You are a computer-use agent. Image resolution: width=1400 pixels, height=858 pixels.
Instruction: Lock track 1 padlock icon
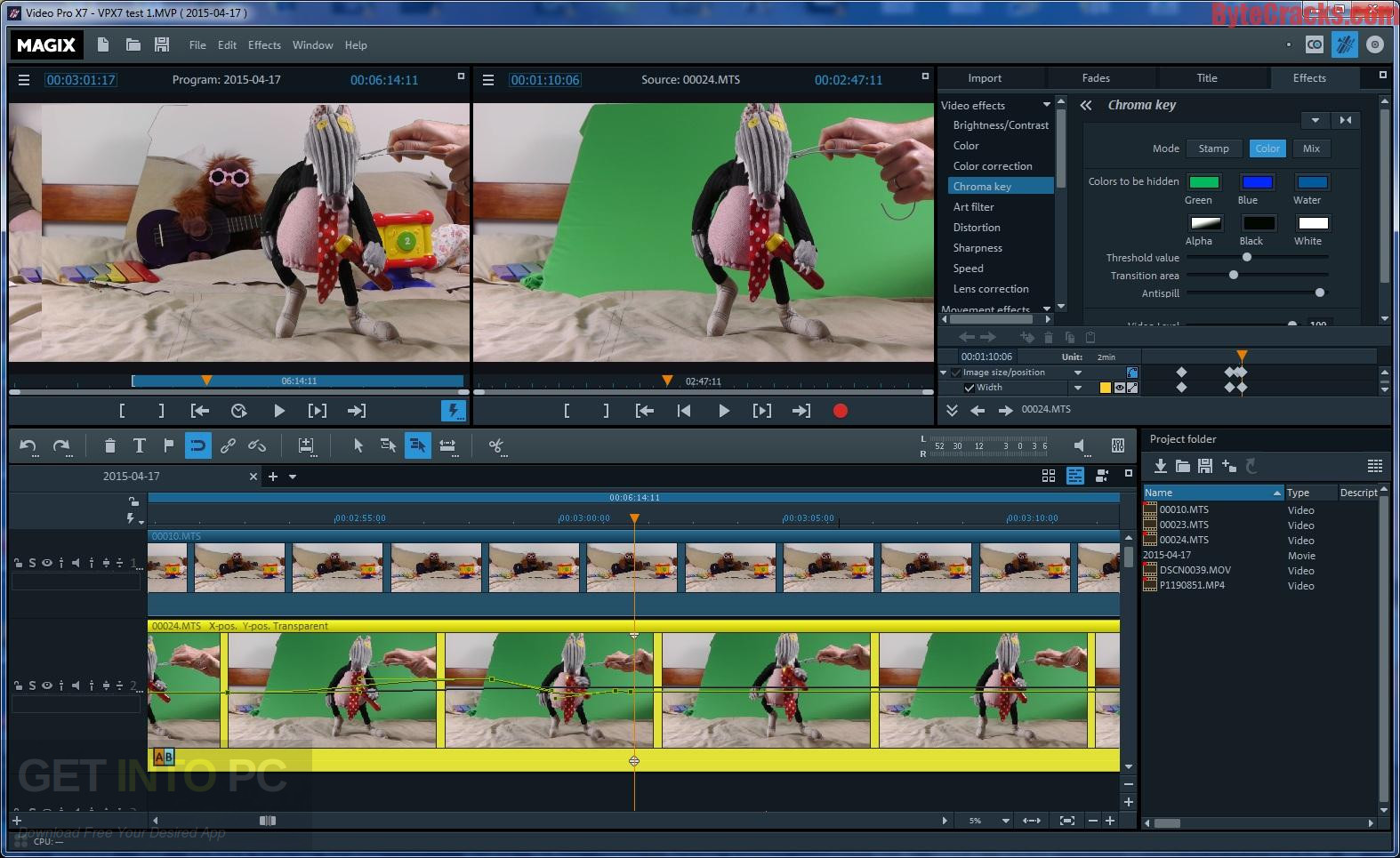click(18, 563)
